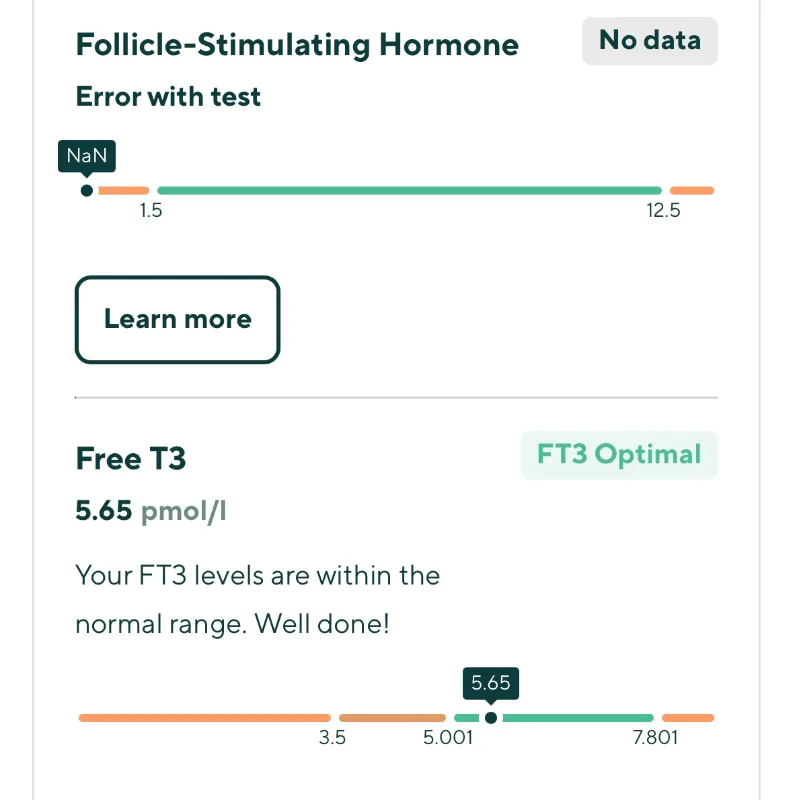Image resolution: width=793 pixels, height=800 pixels.
Task: Click the Follicle-Stimulating Hormone heading
Action: pos(297,45)
